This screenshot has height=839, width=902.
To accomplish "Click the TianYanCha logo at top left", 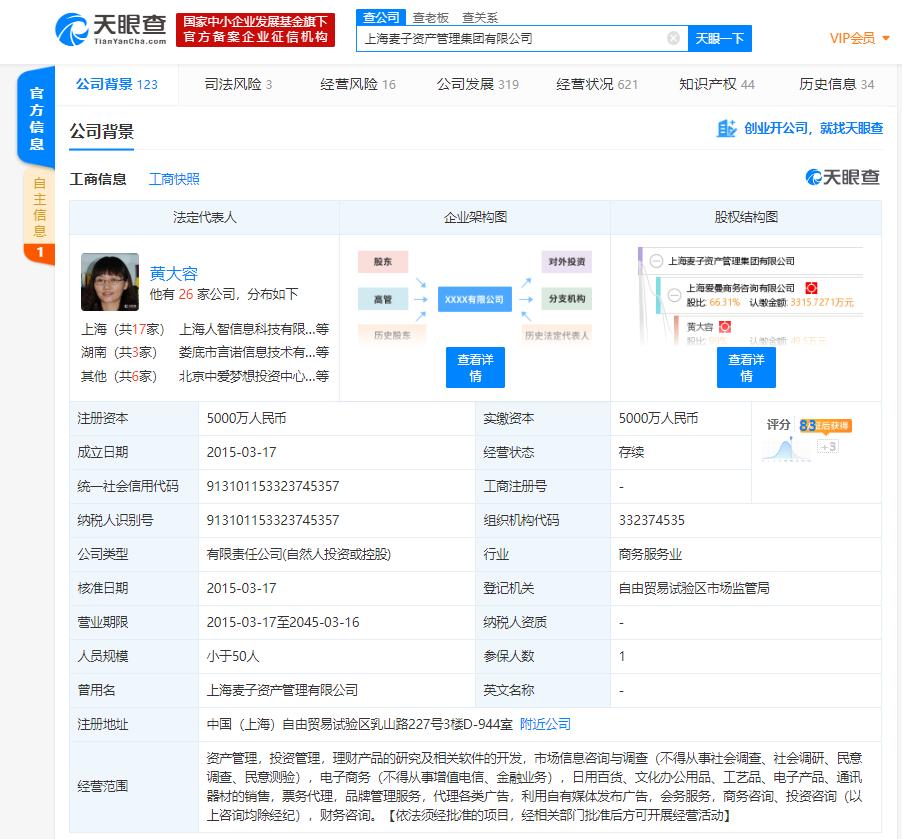I will click(108, 29).
